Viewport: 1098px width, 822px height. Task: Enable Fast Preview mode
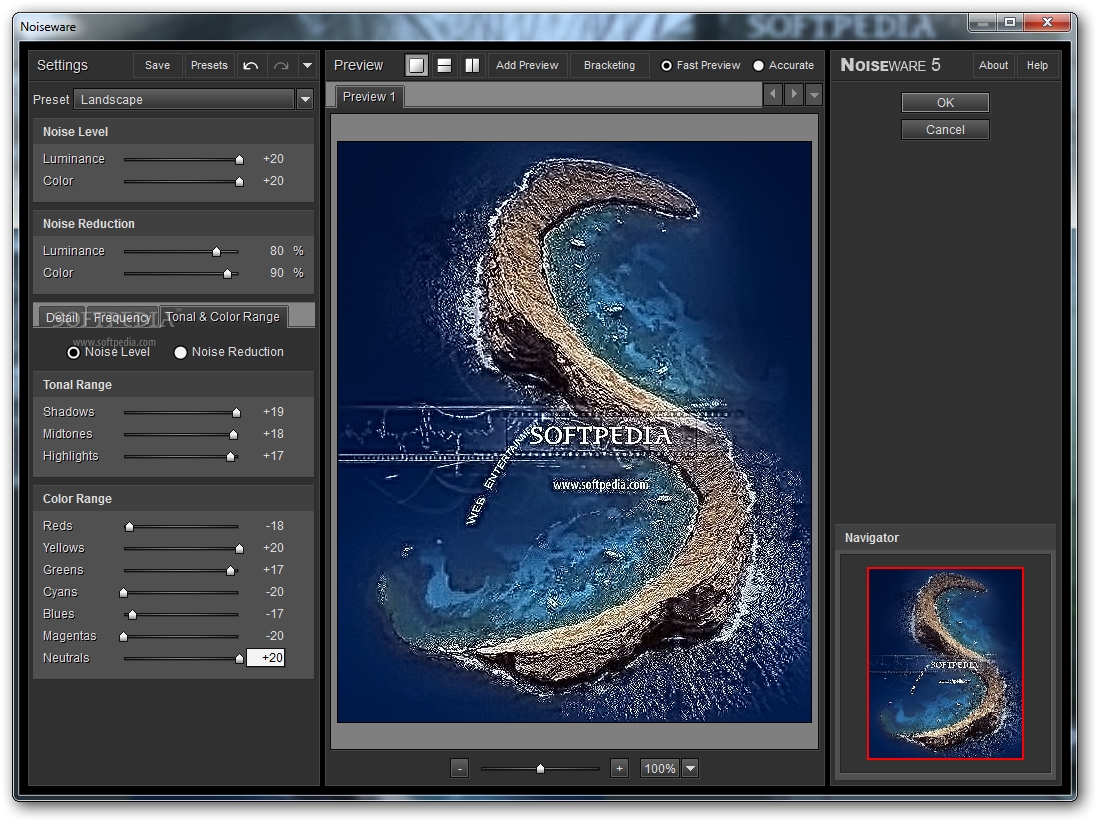pyautogui.click(x=700, y=65)
